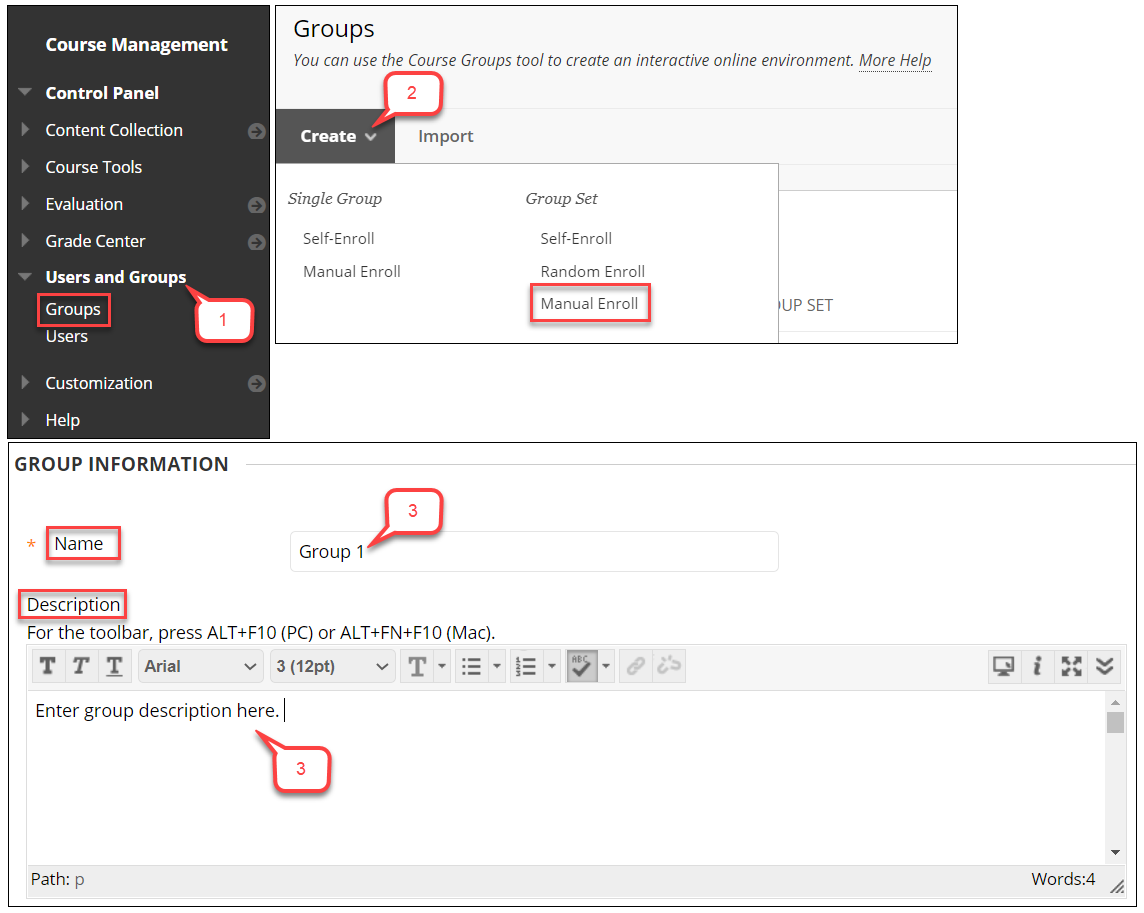Open the Customization link
Image resolution: width=1144 pixels, height=913 pixels.
98,383
